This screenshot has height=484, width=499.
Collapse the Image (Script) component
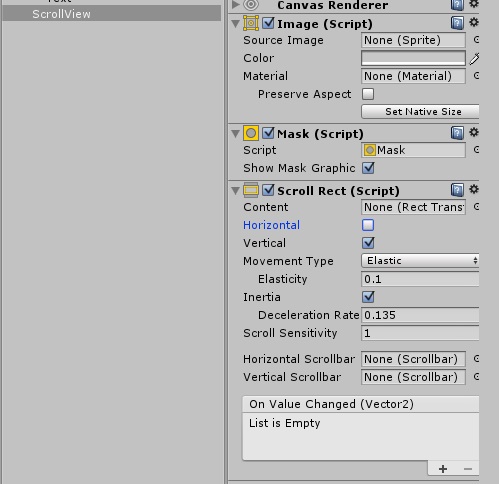point(236,23)
